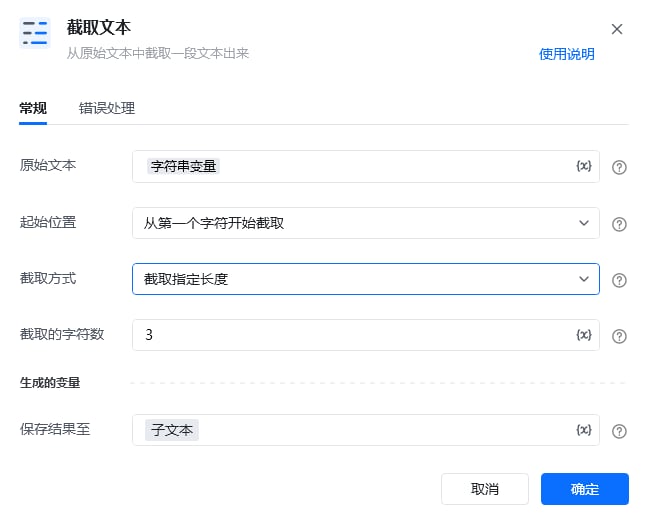Open the 起始位置 dropdown

point(366,223)
